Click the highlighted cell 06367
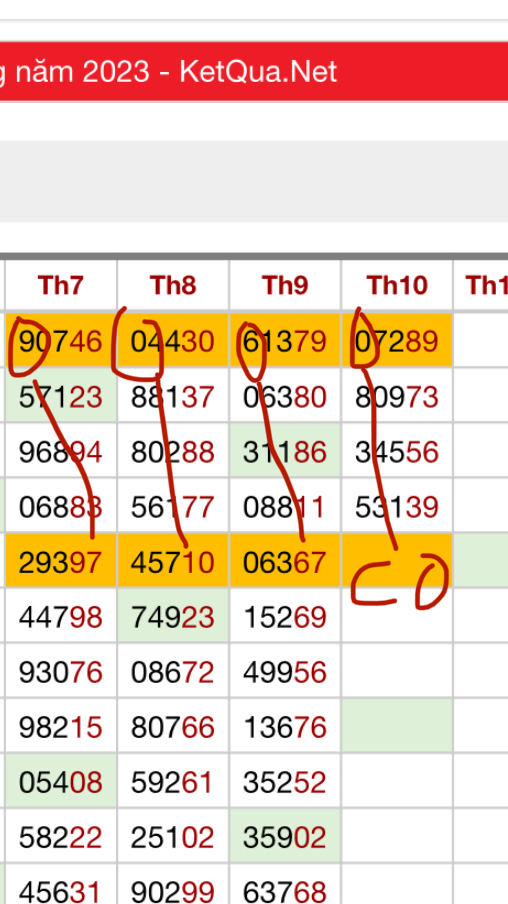Screen dimensions: 508x904 [x=285, y=561]
